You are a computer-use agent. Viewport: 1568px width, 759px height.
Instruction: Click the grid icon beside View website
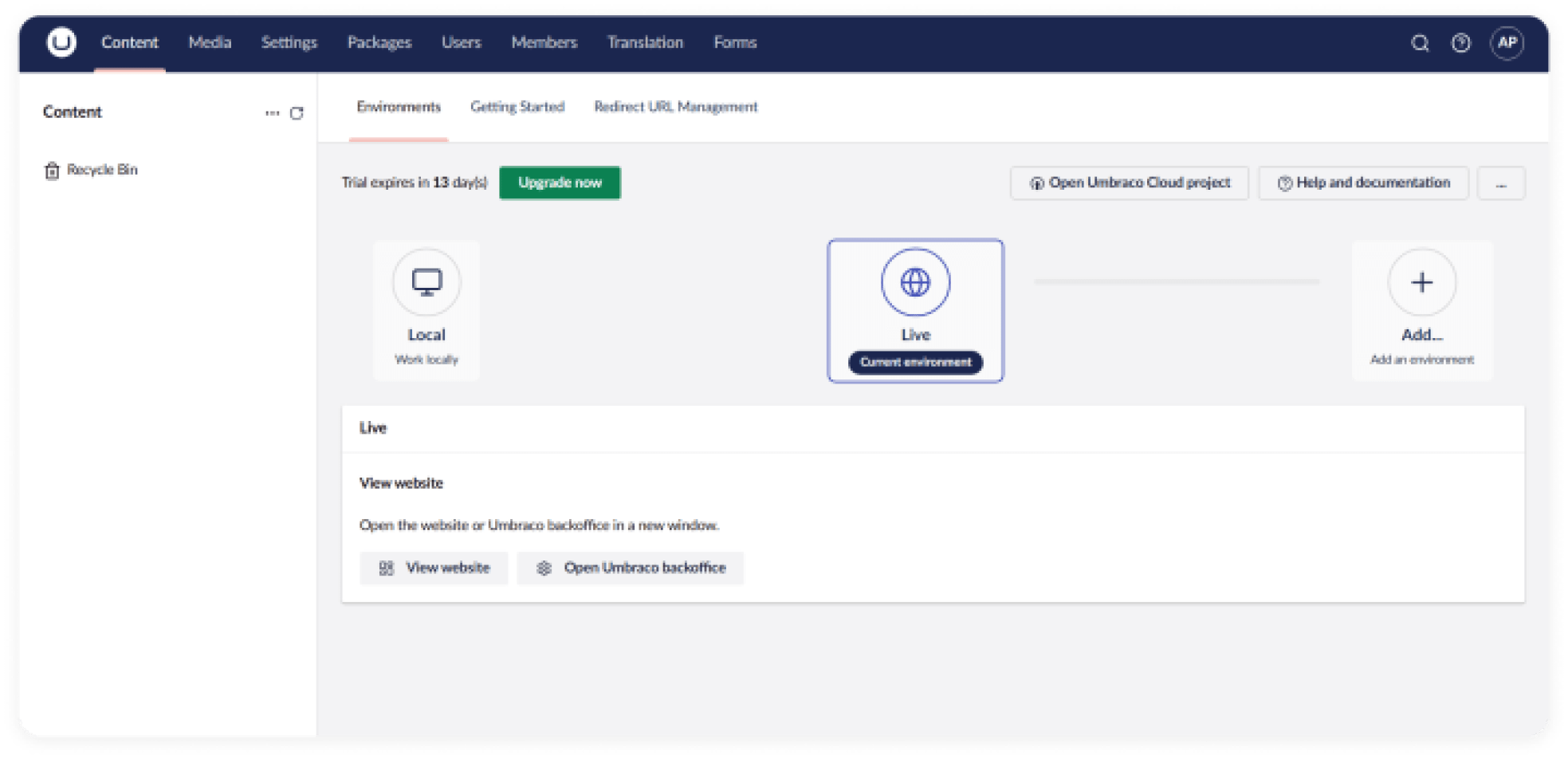(387, 568)
